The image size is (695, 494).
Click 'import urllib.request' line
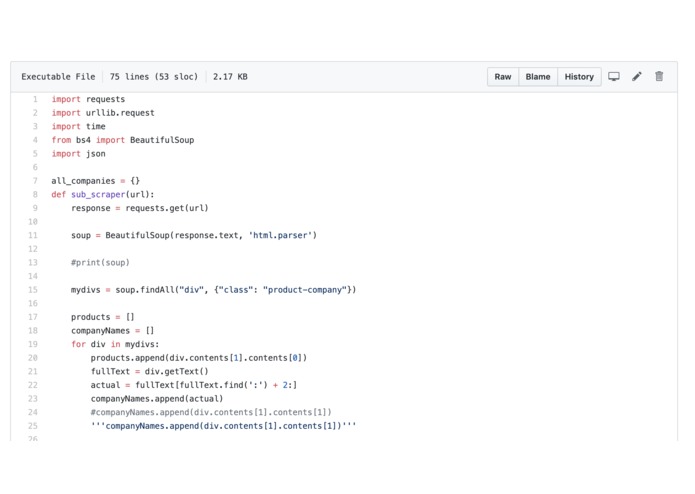coord(103,113)
